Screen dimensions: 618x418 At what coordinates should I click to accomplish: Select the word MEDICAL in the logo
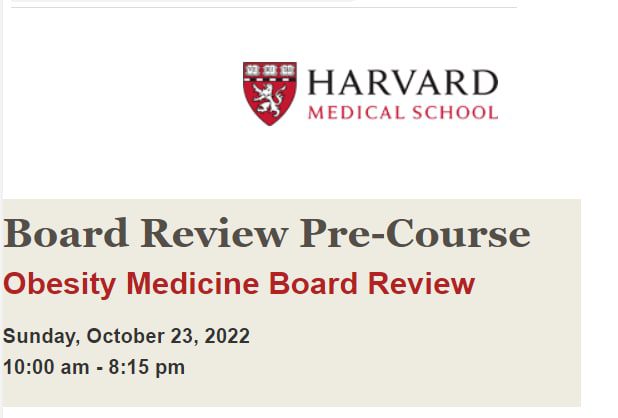coord(357,112)
